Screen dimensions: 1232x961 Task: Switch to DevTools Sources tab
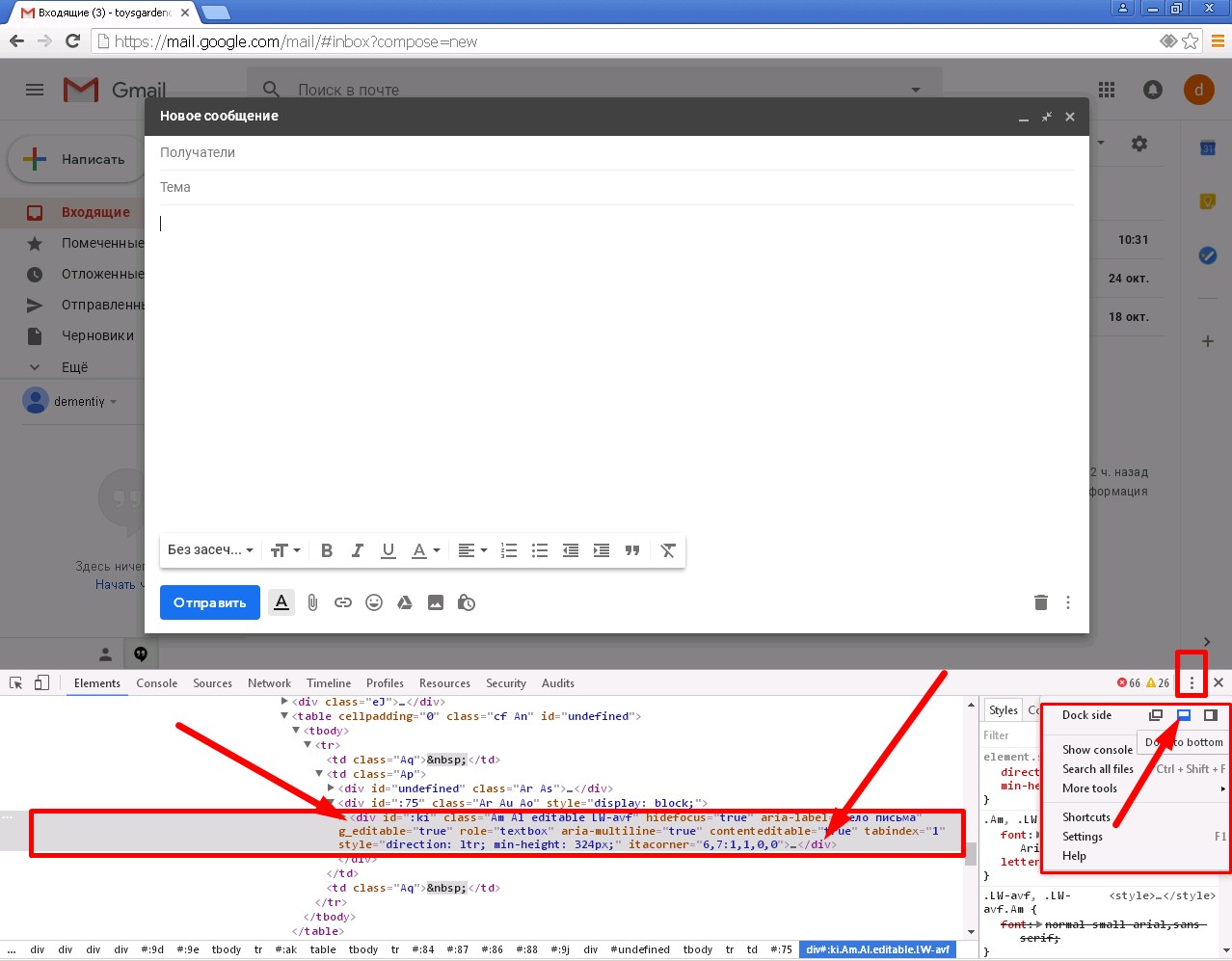tap(212, 682)
